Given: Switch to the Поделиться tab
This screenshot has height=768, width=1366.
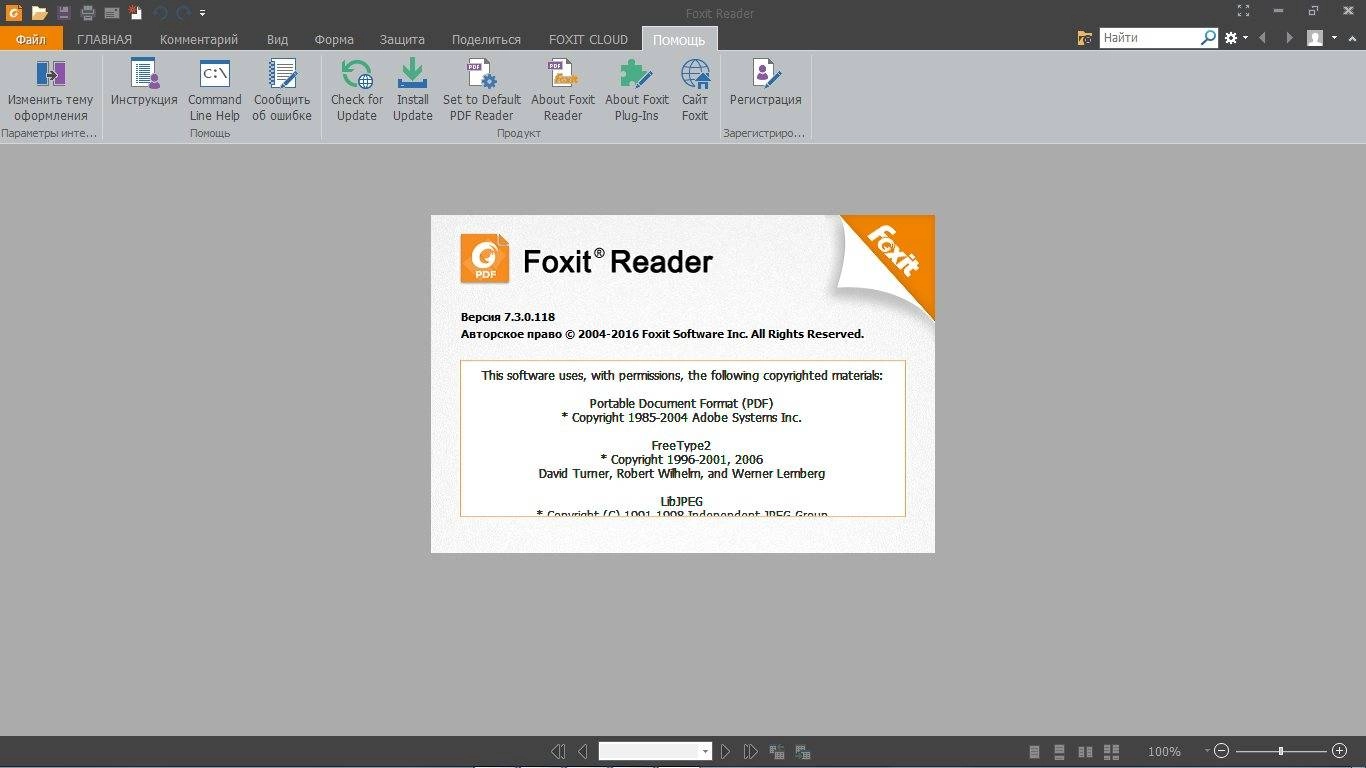Looking at the screenshot, I should coord(486,39).
